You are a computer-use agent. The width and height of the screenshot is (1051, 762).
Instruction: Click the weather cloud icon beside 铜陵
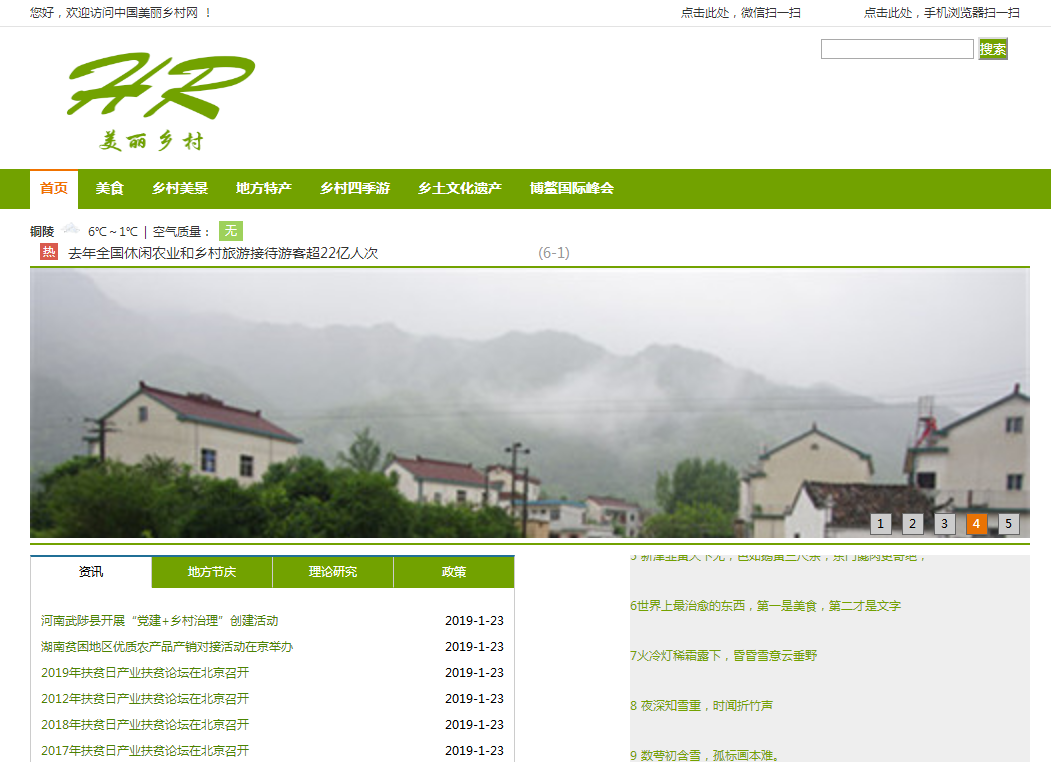(x=71, y=230)
